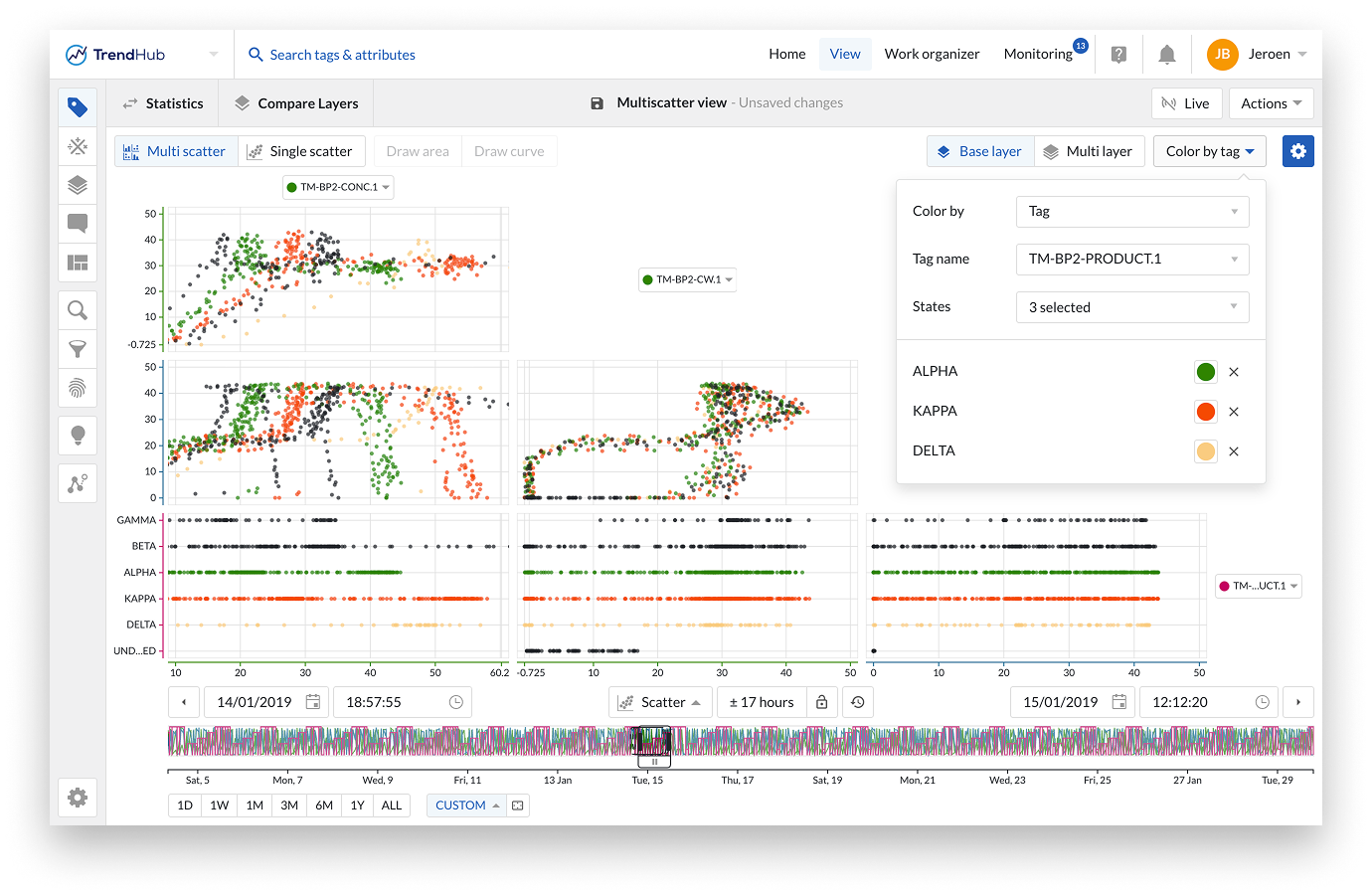
Task: Click the start date field 14/01/2019
Action: click(x=255, y=702)
